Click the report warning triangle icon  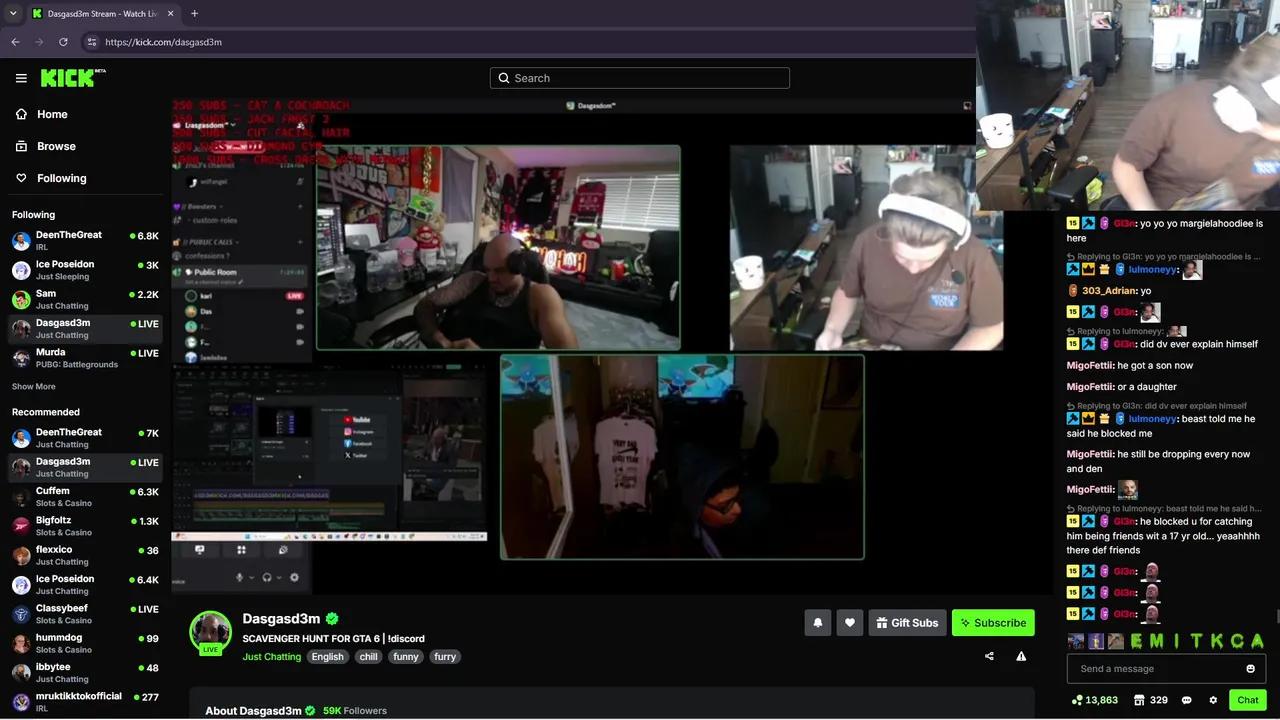[1021, 656]
